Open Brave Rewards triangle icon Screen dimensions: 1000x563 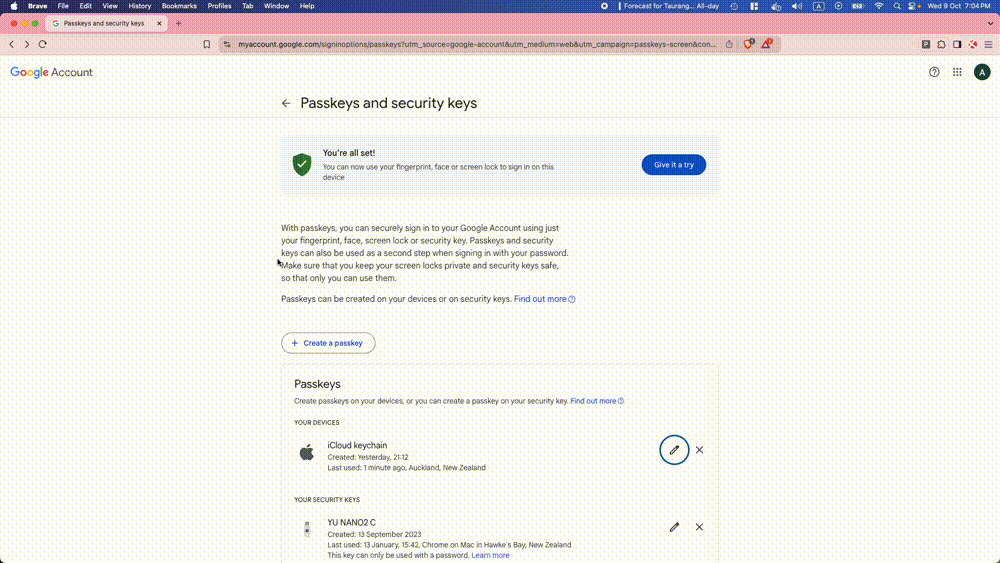pos(767,44)
